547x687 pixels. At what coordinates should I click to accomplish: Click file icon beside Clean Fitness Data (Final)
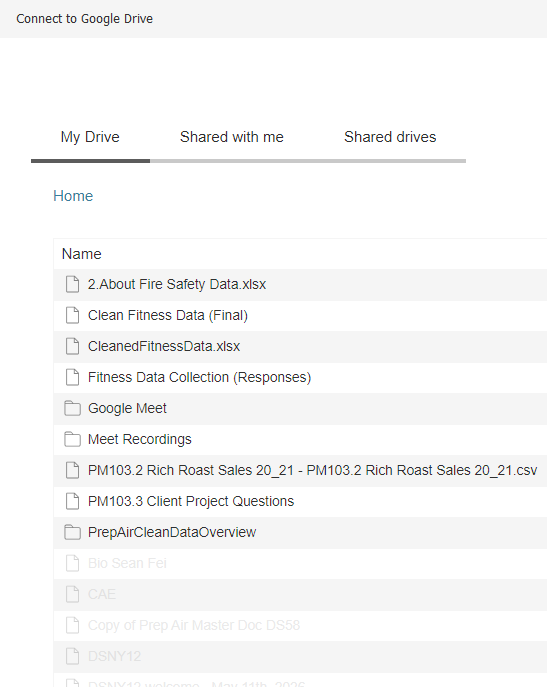pyautogui.click(x=72, y=315)
